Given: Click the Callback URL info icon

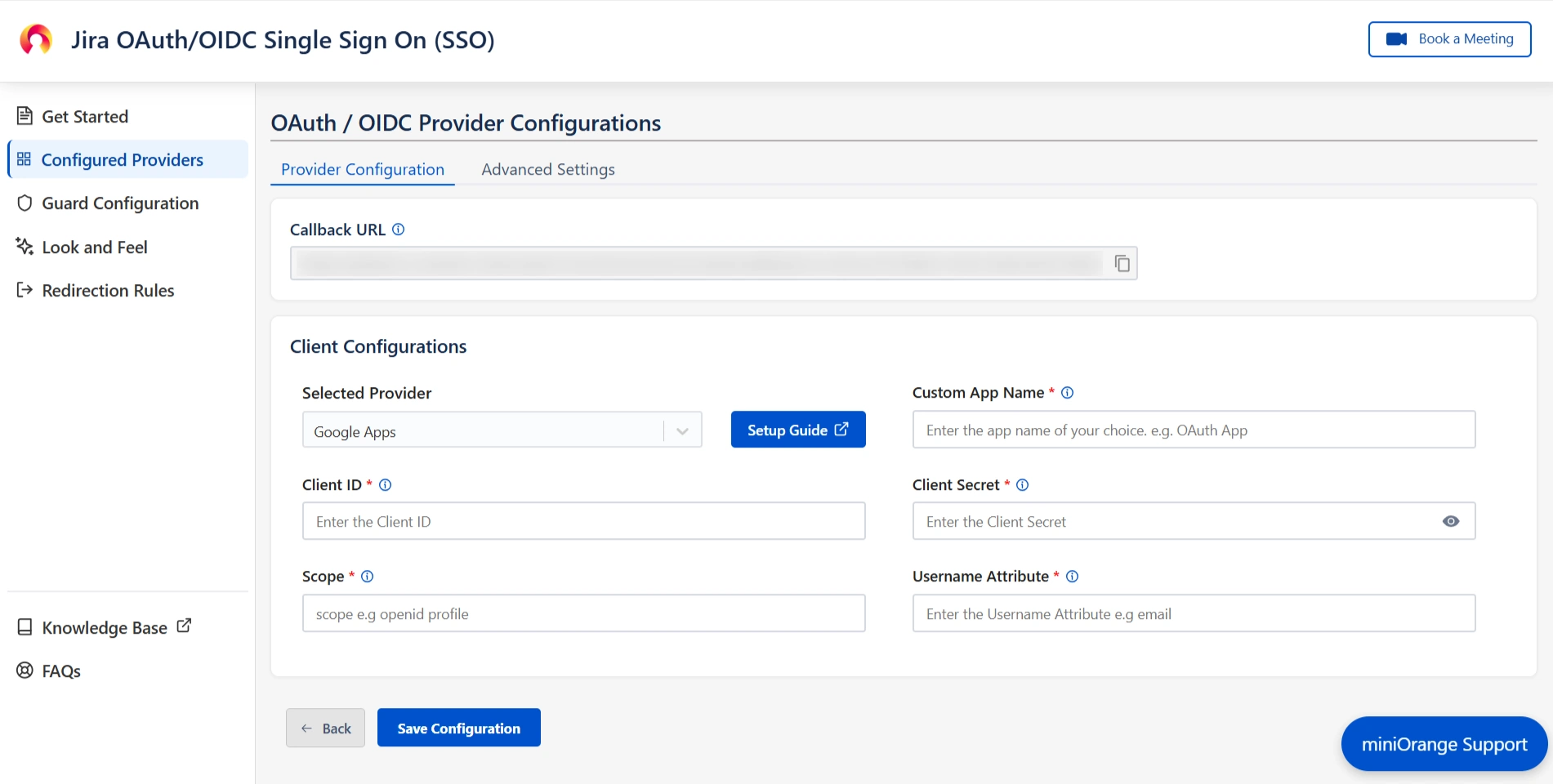Looking at the screenshot, I should pyautogui.click(x=398, y=229).
